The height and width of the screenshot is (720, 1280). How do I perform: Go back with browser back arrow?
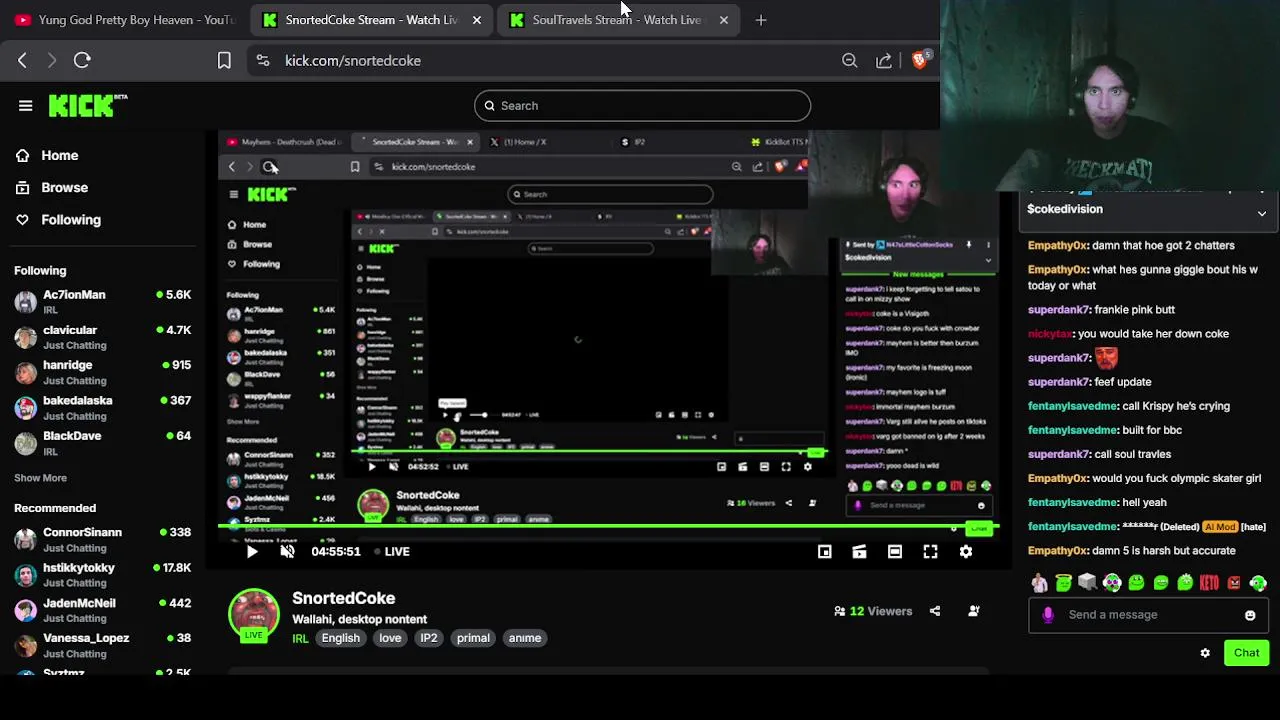(22, 60)
